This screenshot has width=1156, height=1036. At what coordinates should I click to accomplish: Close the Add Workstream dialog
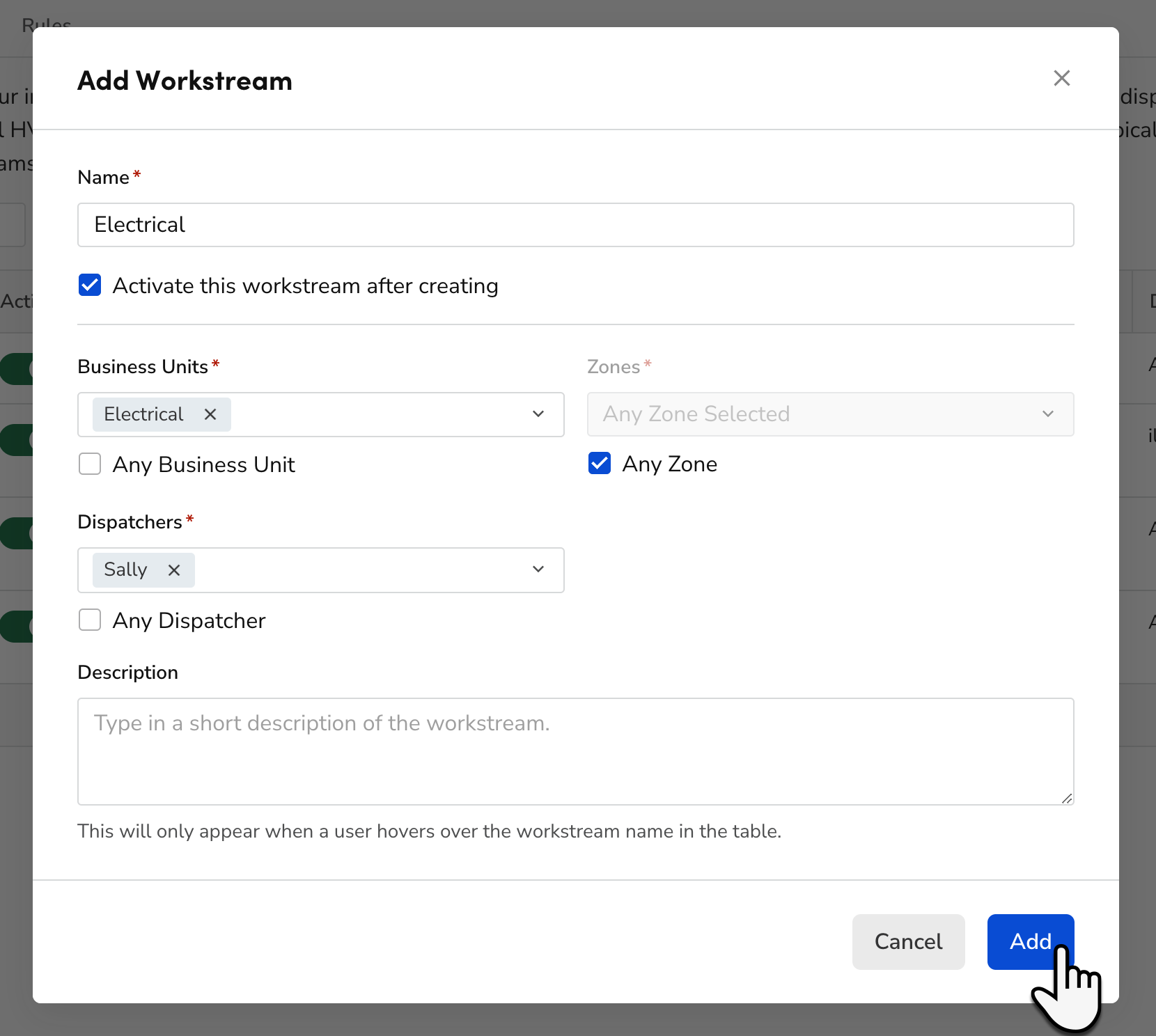[x=1061, y=78]
